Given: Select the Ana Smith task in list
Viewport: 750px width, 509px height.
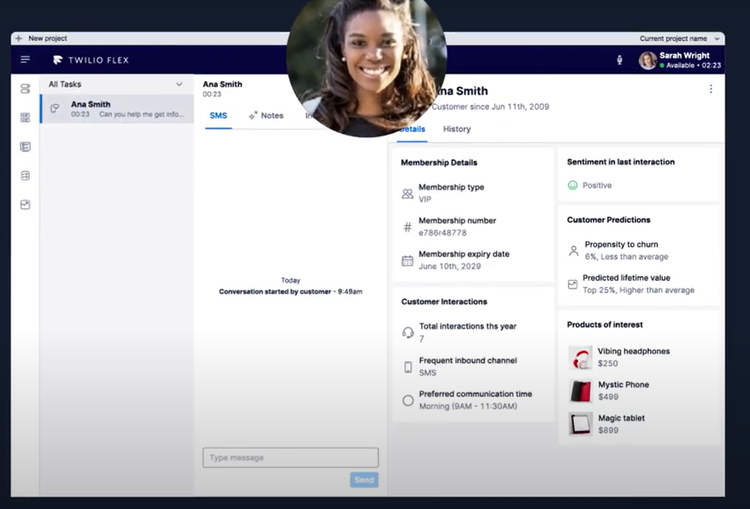Looking at the screenshot, I should coord(116,109).
